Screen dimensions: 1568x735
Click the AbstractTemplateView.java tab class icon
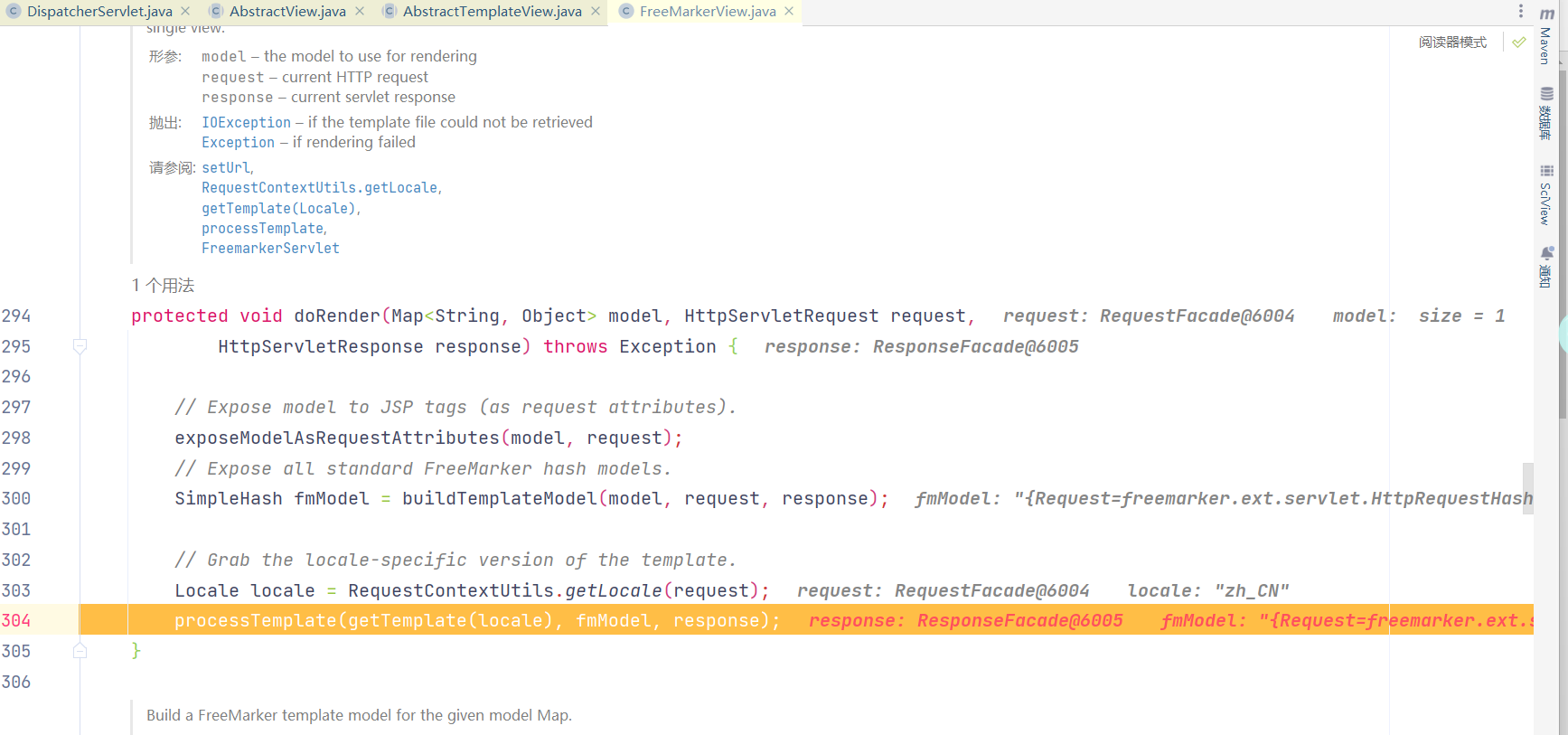tap(390, 12)
